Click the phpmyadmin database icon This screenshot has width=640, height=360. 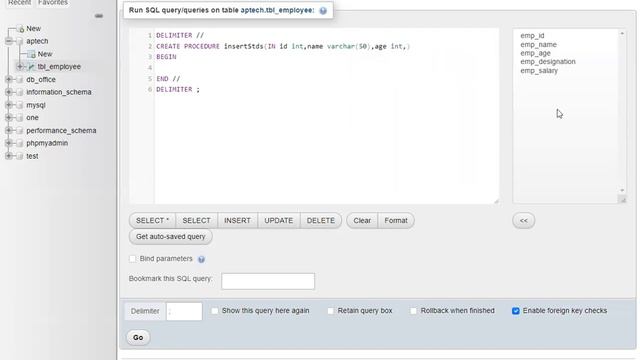pos(20,143)
